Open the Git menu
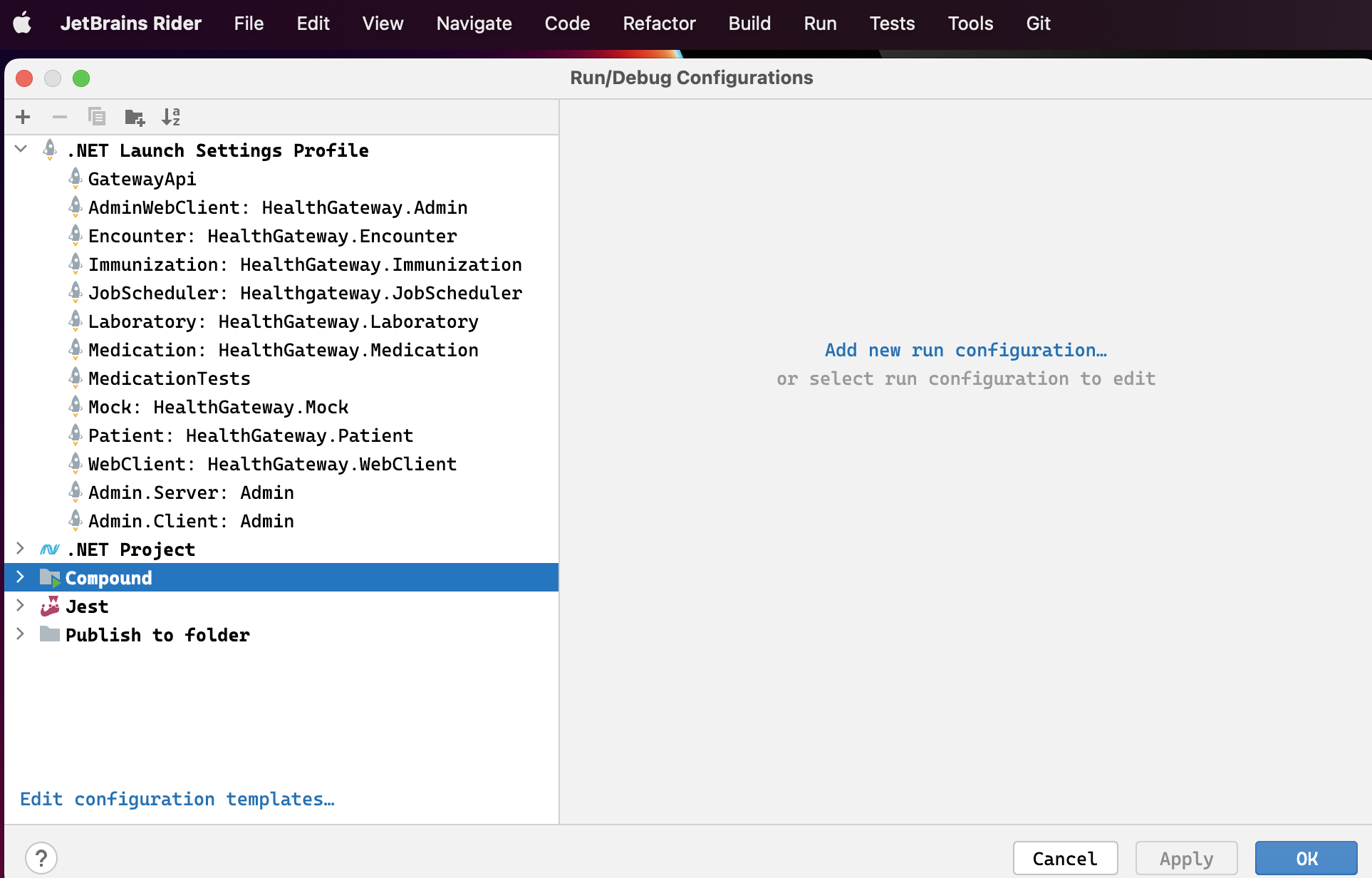 pyautogui.click(x=1038, y=24)
